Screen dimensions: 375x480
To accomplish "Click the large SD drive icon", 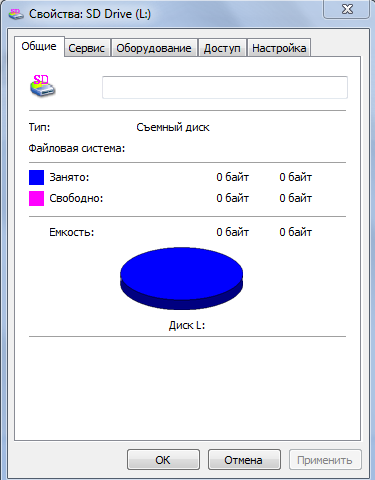I will pyautogui.click(x=42, y=86).
